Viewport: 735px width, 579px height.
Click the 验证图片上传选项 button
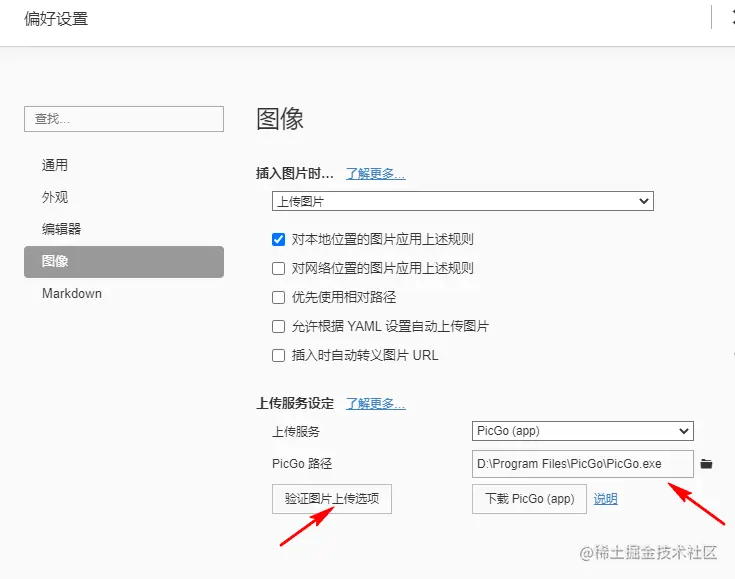332,499
